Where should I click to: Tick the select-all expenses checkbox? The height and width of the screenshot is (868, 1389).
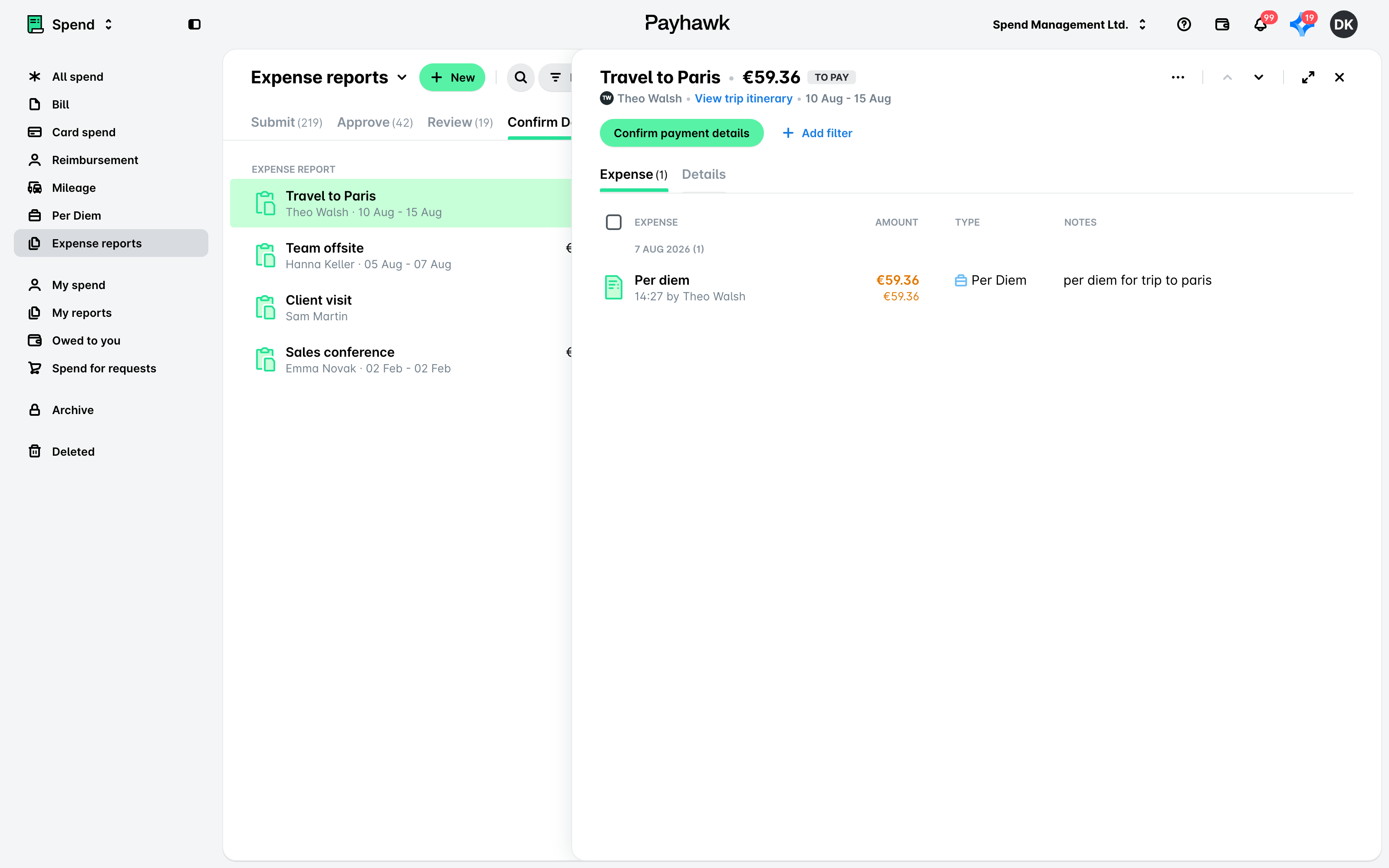click(614, 222)
